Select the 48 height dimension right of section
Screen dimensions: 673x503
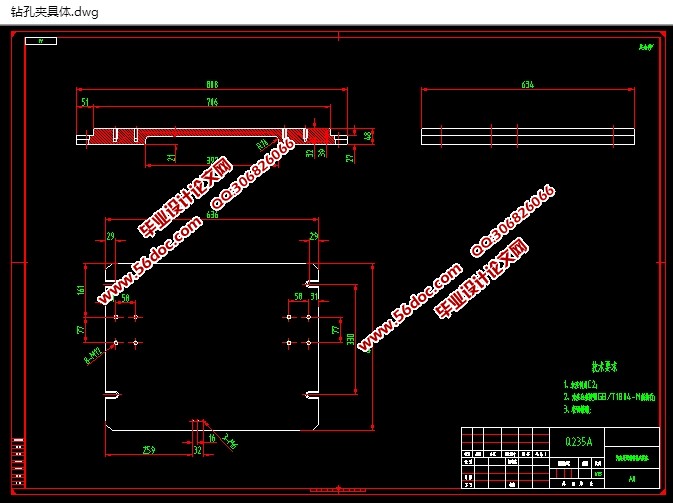(x=367, y=135)
